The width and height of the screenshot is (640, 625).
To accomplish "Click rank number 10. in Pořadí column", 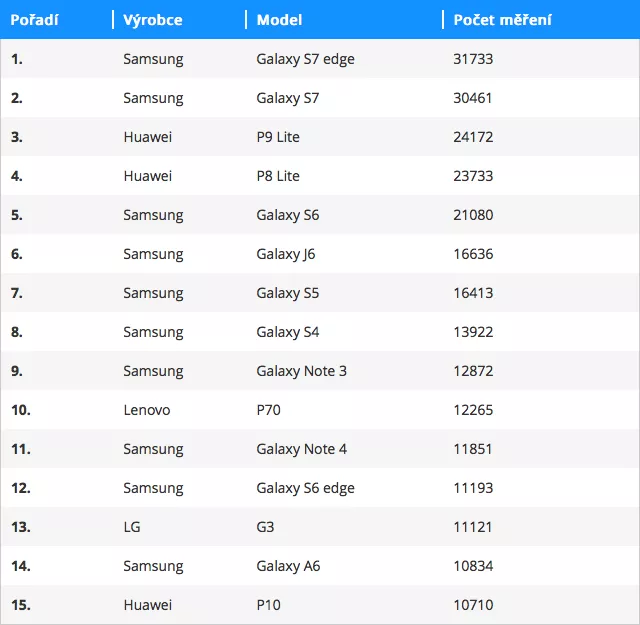I will pyautogui.click(x=21, y=410).
